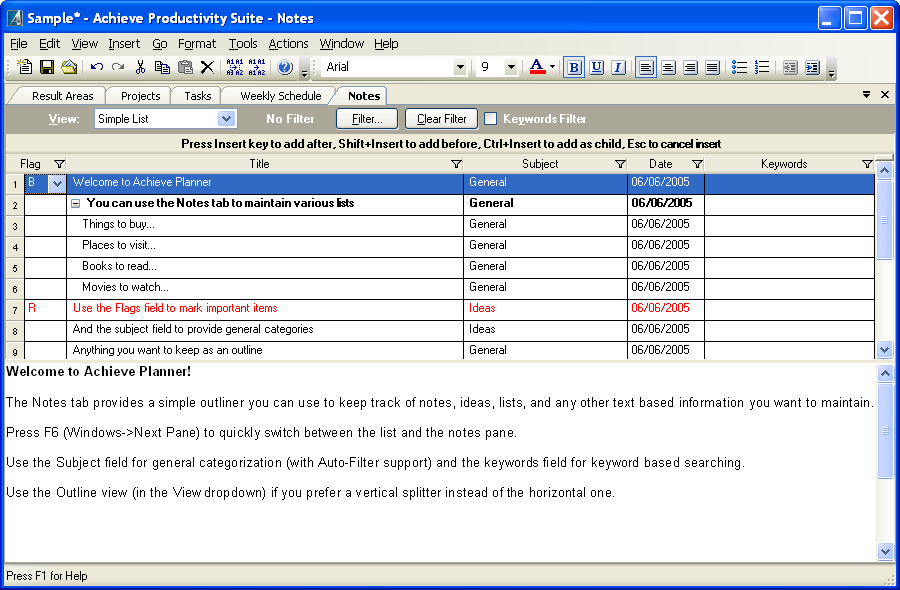The image size is (900, 590).
Task: Justify the text
Action: 712,67
